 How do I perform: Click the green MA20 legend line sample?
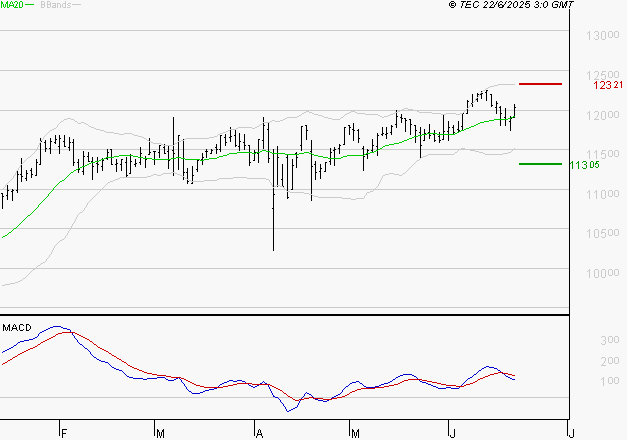(29, 5)
